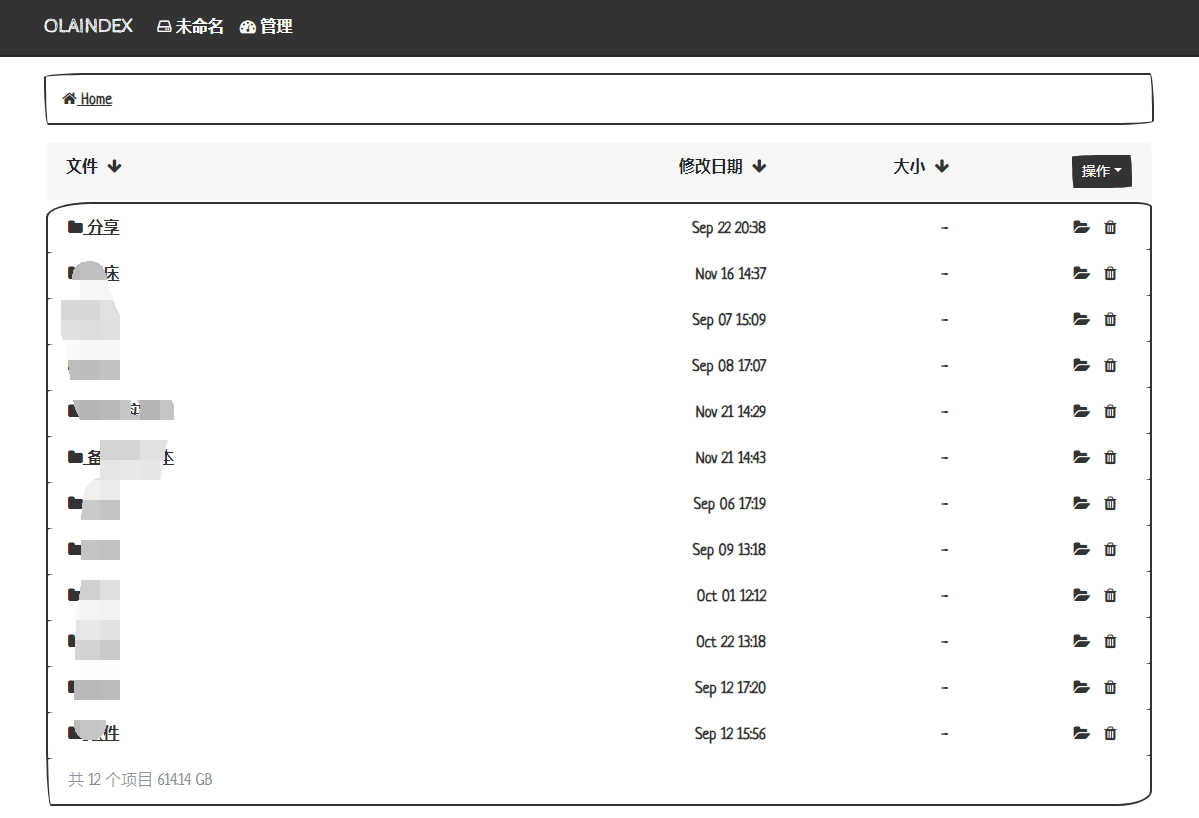
Task: Click the house icon in the breadcrumb
Action: 68,98
